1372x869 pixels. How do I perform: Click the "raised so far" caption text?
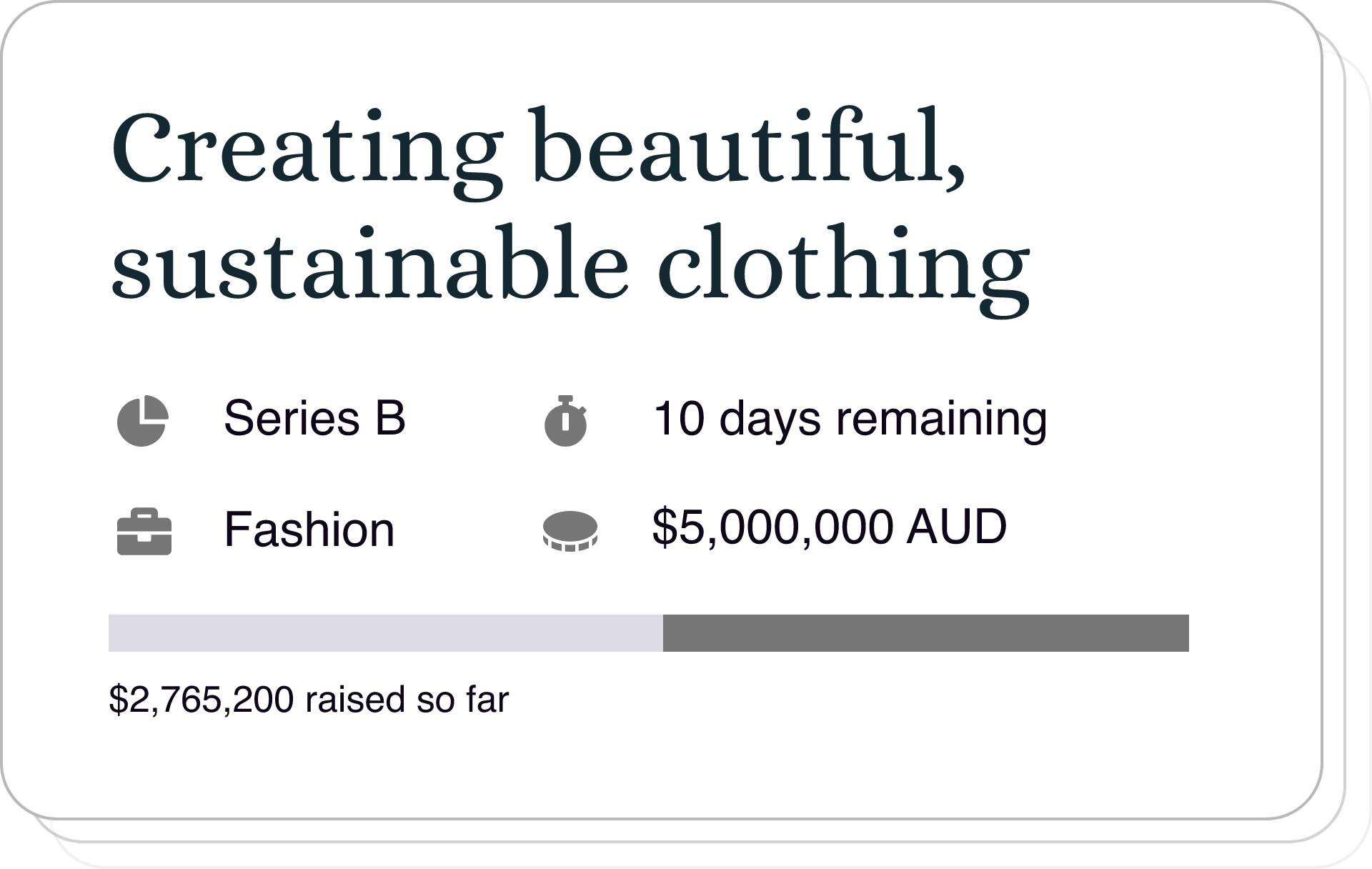(x=407, y=700)
